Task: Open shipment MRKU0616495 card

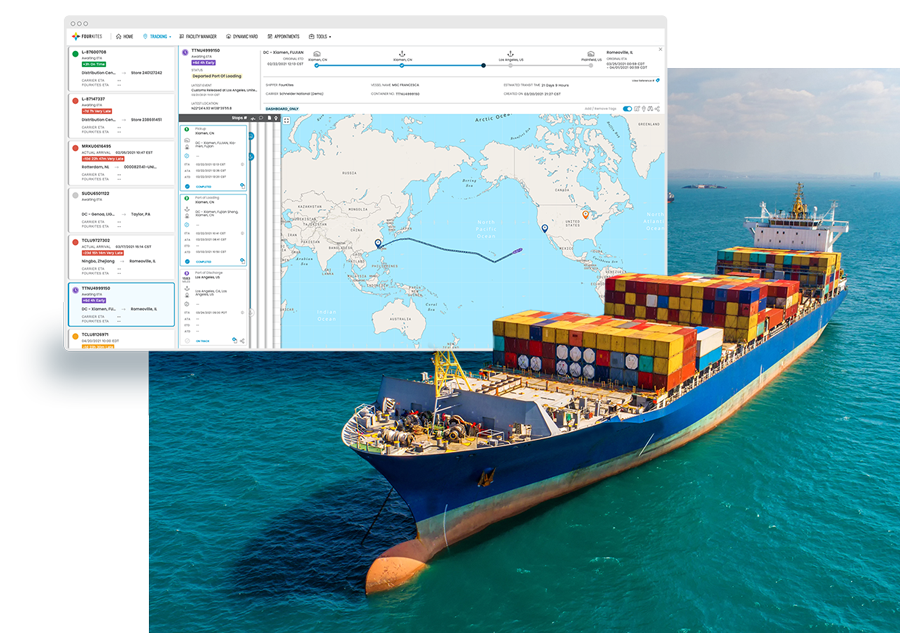Action: (121, 162)
